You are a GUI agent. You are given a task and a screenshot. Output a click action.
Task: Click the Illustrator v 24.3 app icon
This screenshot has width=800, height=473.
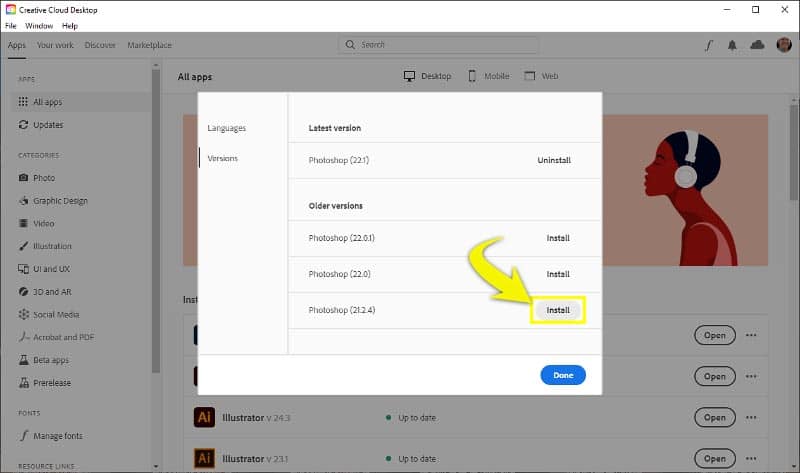click(204, 417)
